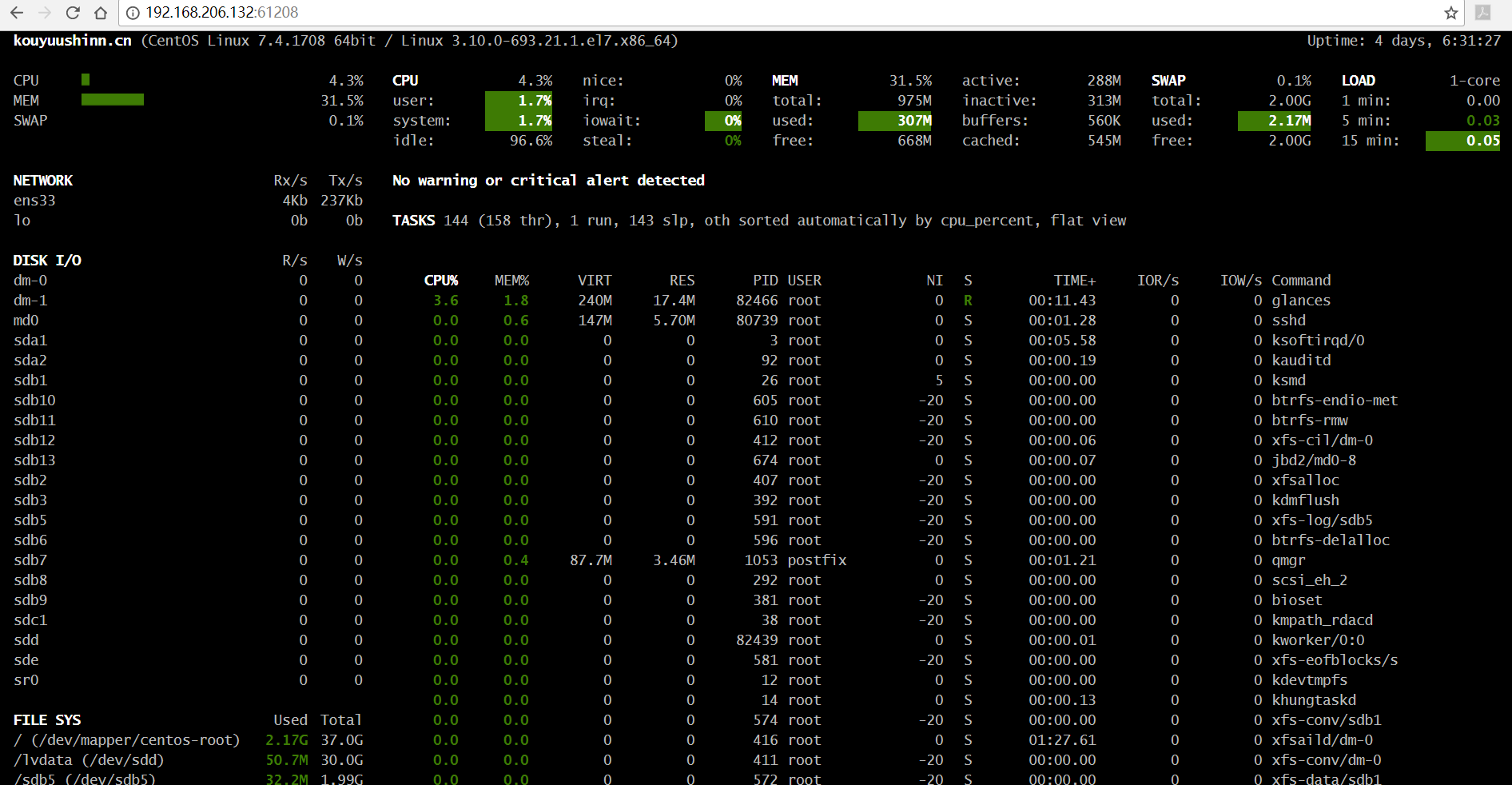This screenshot has height=785, width=1512.
Task: Click the PID column header
Action: [x=765, y=281]
